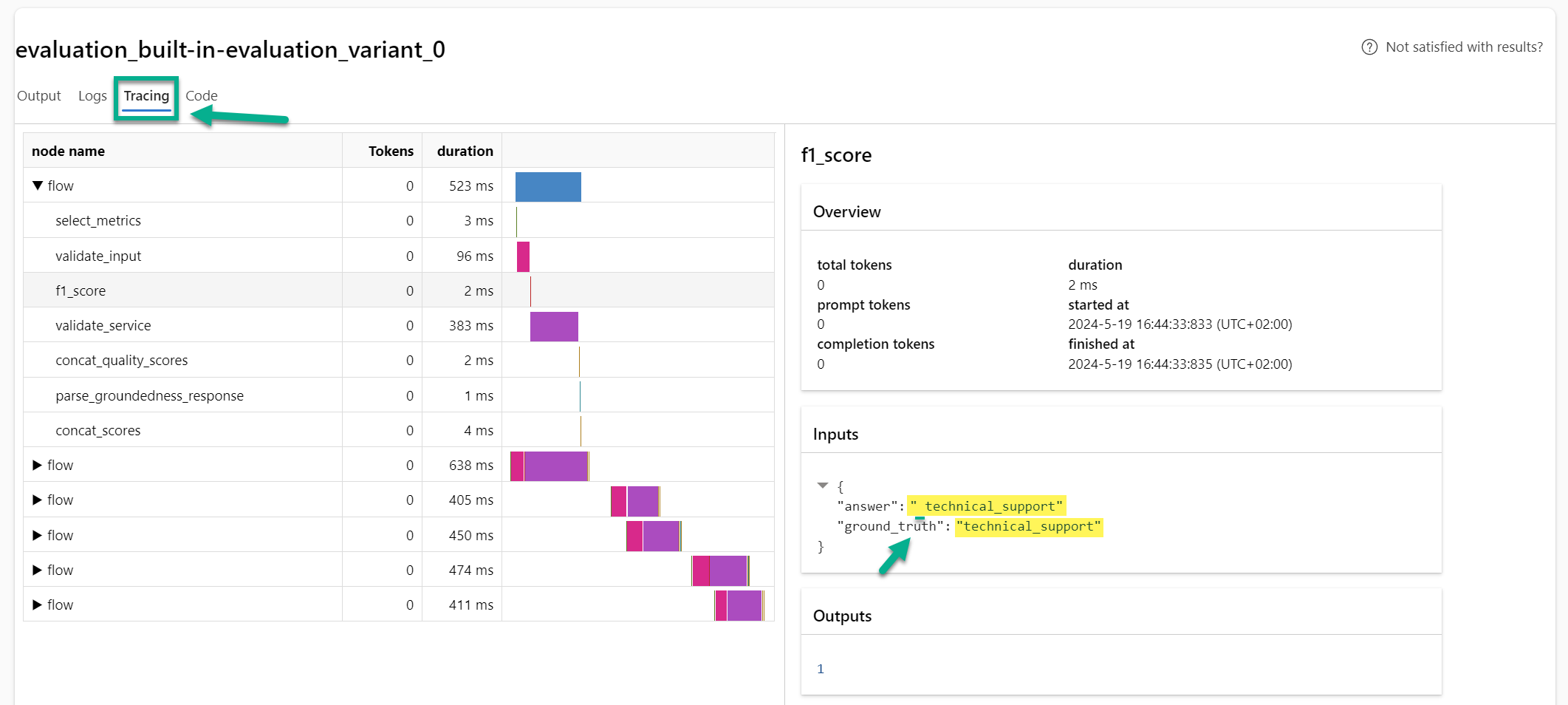Expand the flow node lasting 638 ms
The width and height of the screenshot is (1568, 705).
coord(38,466)
